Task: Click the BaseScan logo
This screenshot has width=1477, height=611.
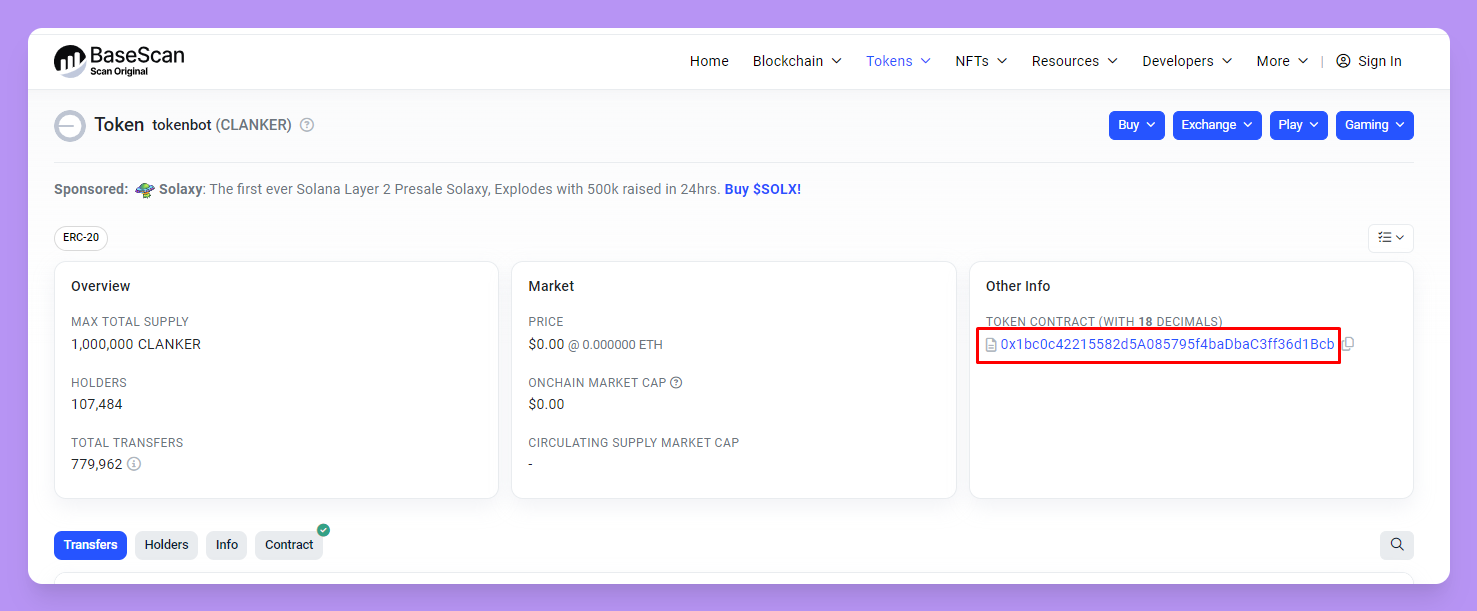Action: click(119, 60)
